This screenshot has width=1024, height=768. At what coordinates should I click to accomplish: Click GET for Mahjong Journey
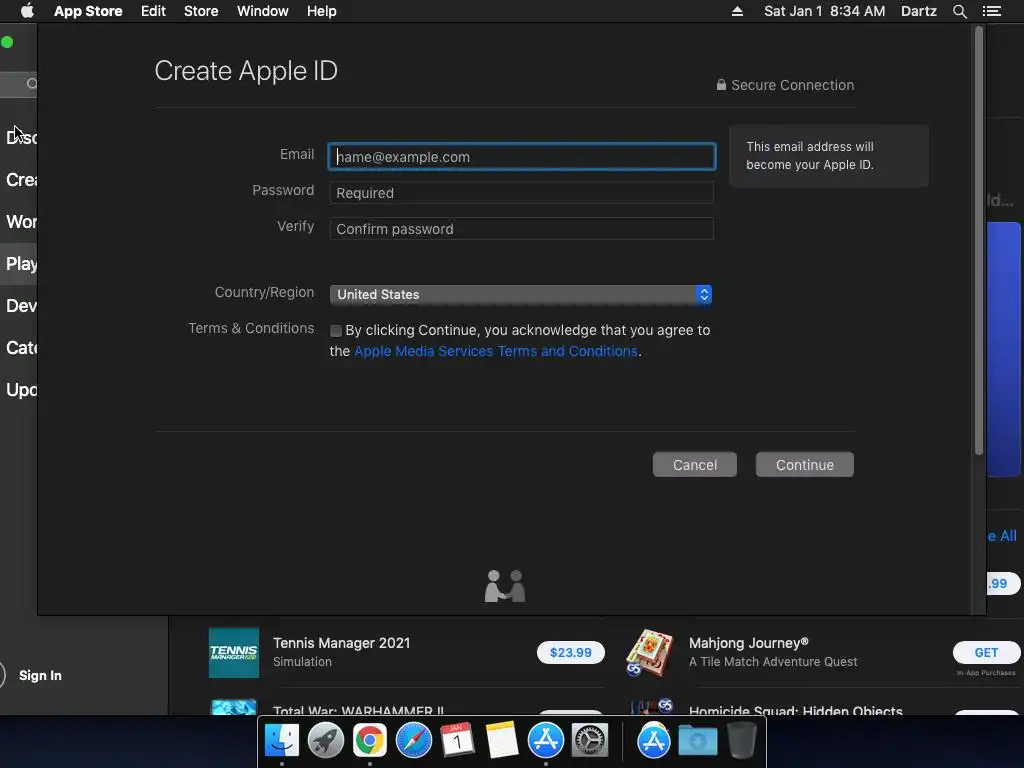pyautogui.click(x=986, y=652)
